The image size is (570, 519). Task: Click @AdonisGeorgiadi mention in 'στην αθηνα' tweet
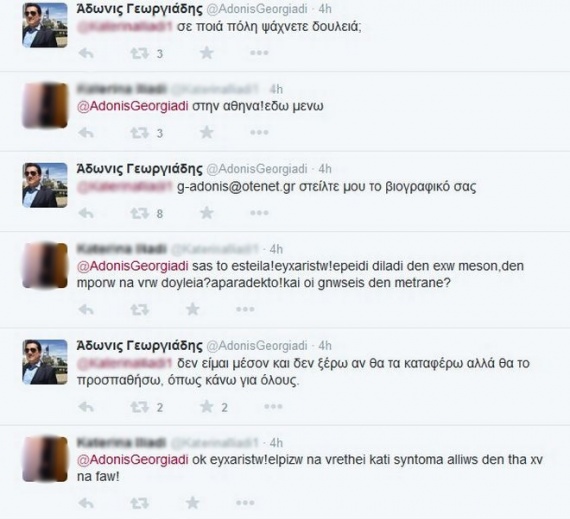click(x=133, y=106)
